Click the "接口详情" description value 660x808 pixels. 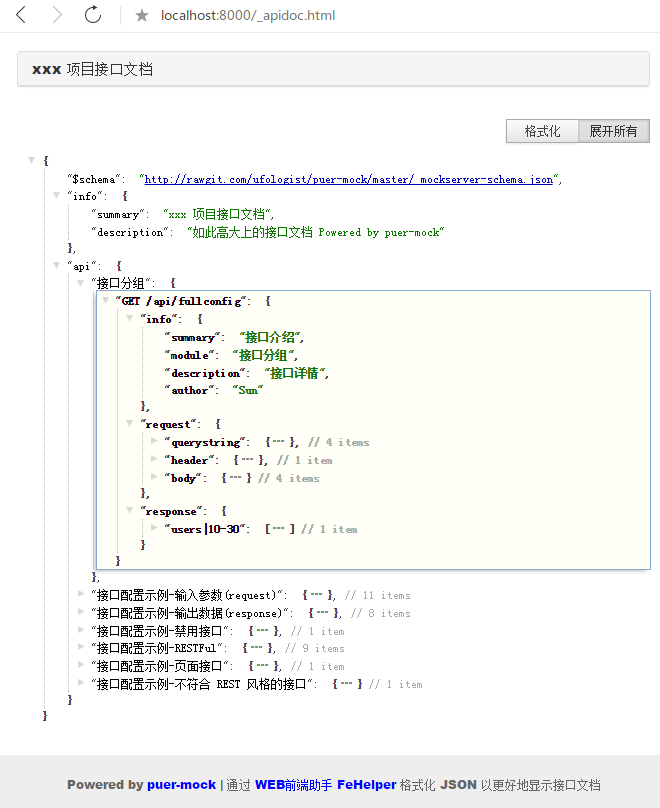pos(294,373)
